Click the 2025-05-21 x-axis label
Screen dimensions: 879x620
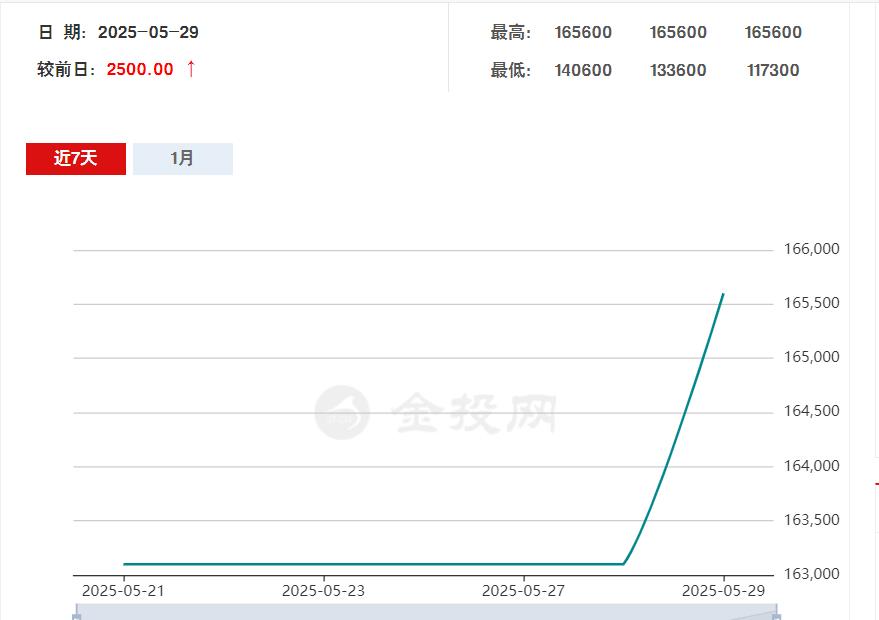coord(123,591)
